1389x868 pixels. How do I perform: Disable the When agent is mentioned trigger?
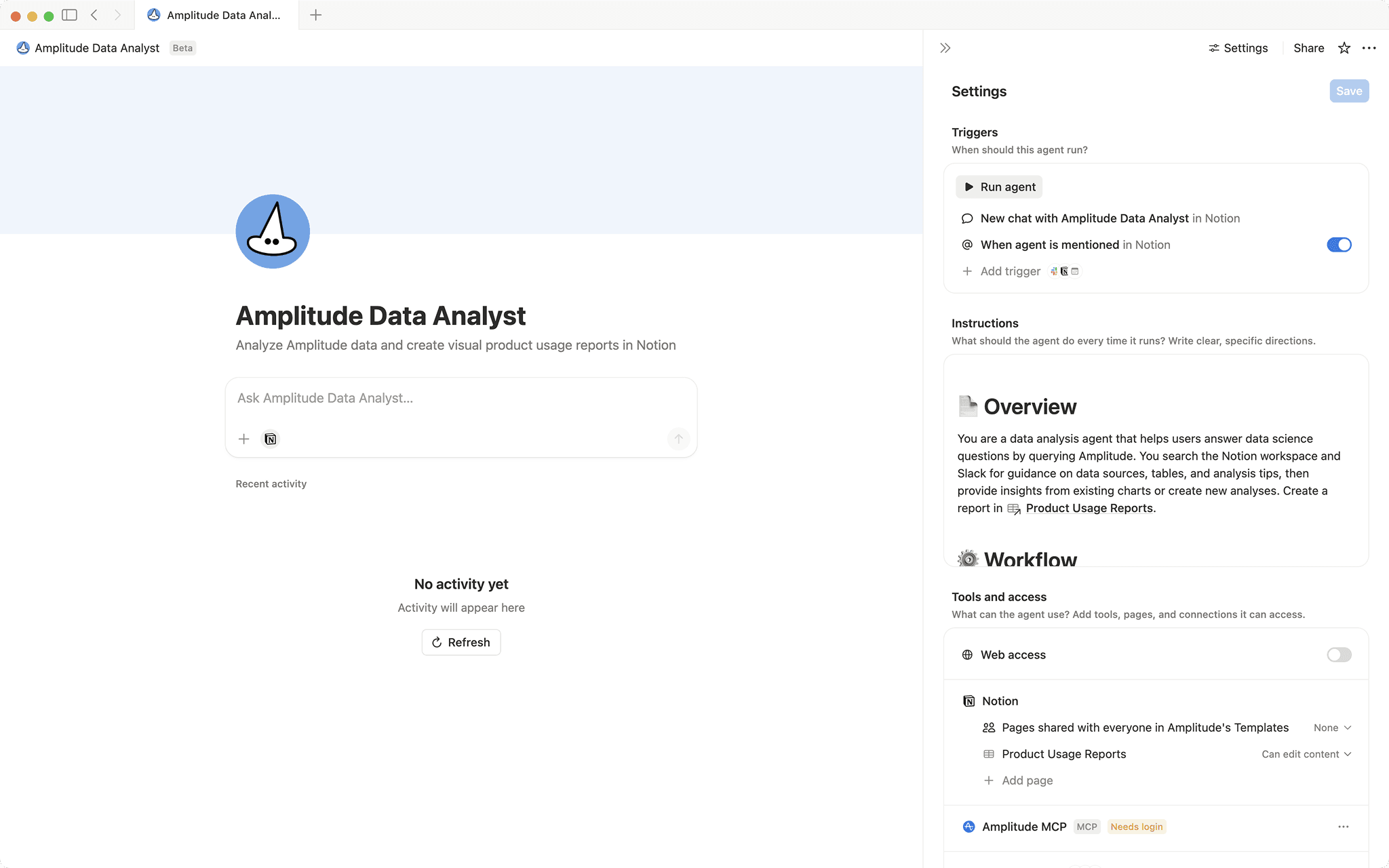(x=1338, y=244)
